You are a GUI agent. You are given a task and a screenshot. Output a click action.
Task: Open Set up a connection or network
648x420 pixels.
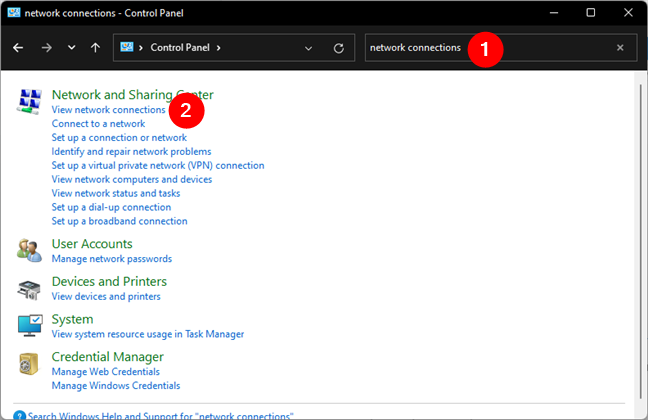pos(119,138)
